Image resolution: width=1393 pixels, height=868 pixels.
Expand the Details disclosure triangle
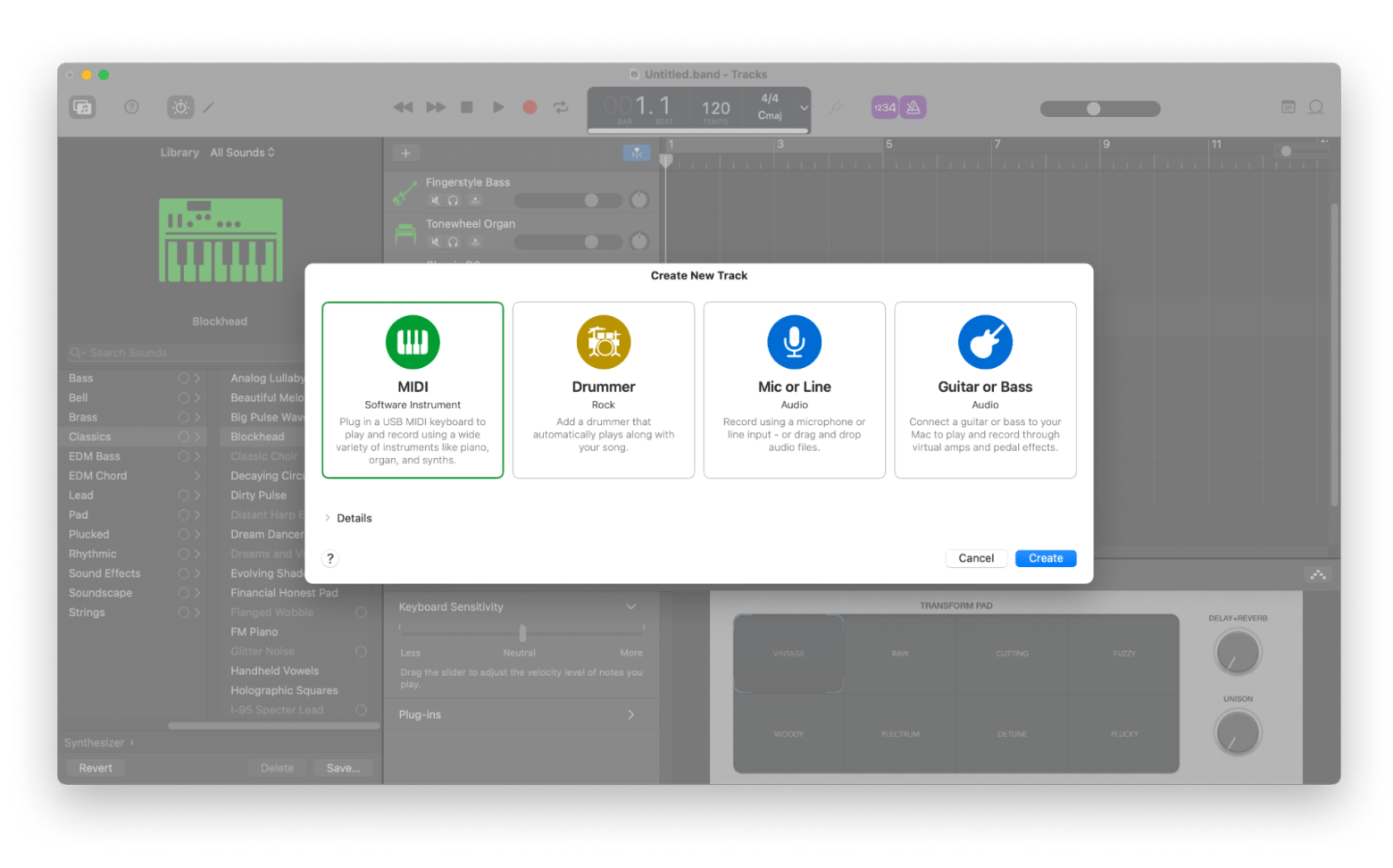tap(328, 518)
